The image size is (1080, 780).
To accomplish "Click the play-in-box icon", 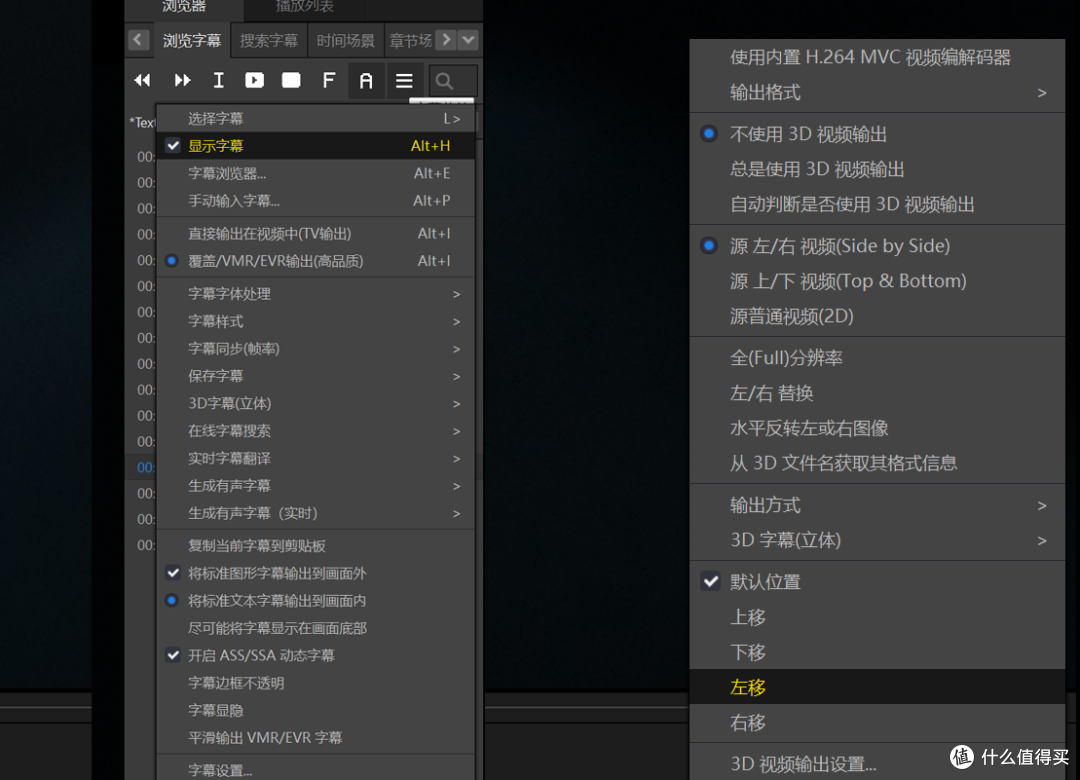I will (254, 81).
